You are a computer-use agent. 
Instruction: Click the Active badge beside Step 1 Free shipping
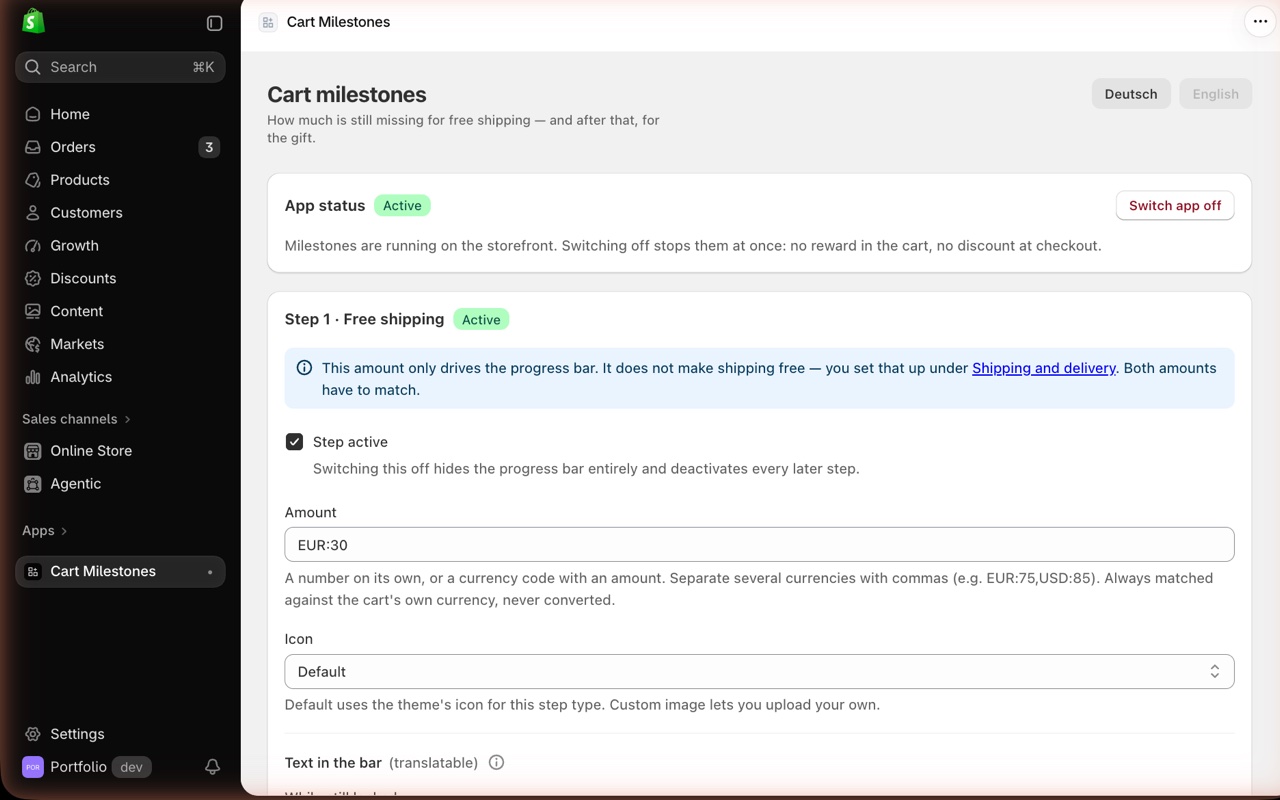coord(481,320)
